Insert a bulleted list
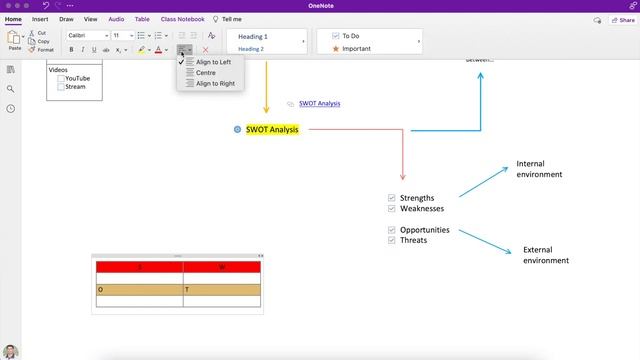The width and height of the screenshot is (640, 360). (x=141, y=36)
